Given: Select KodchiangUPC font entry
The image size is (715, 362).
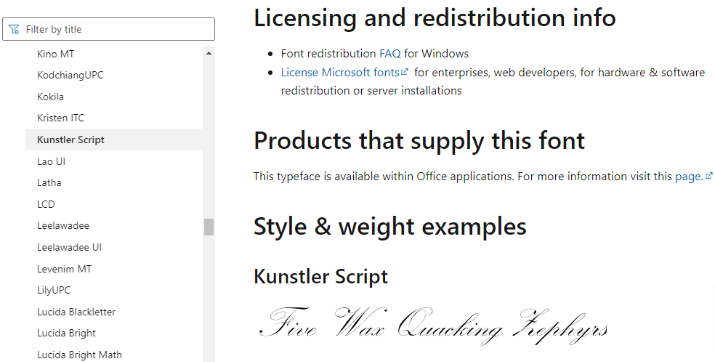Looking at the screenshot, I should (70, 75).
